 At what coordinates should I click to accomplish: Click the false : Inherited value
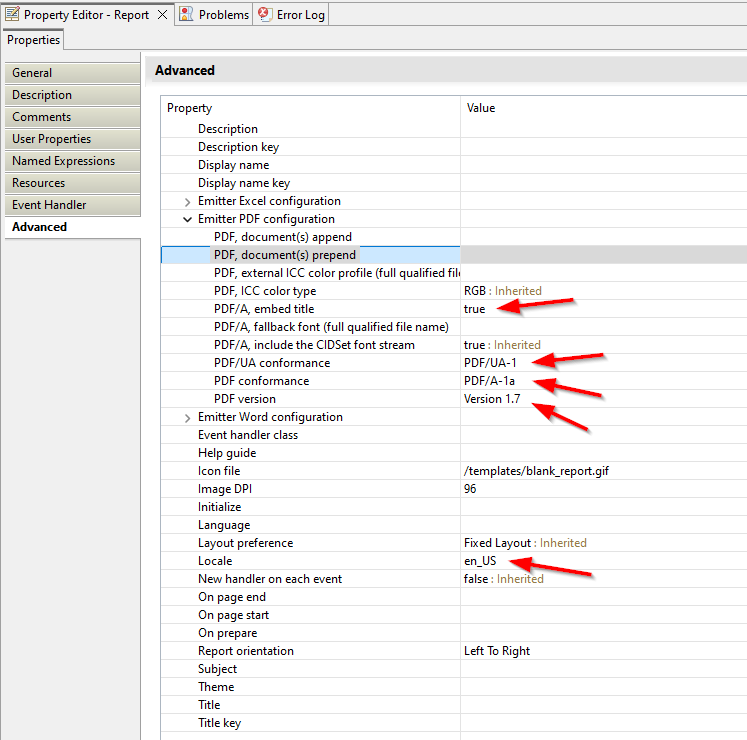[x=504, y=579]
